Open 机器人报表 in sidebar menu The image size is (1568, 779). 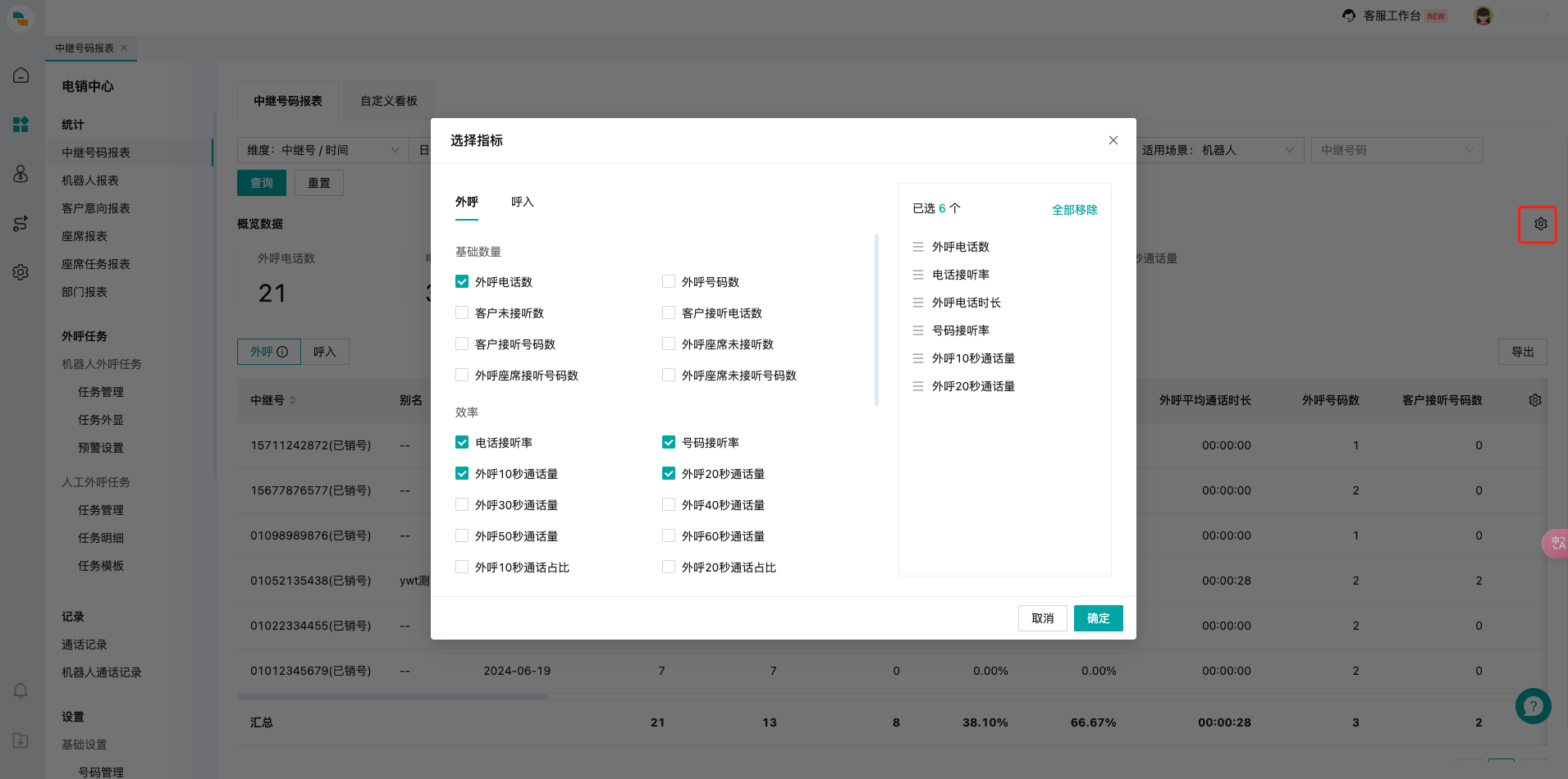pyautogui.click(x=90, y=180)
